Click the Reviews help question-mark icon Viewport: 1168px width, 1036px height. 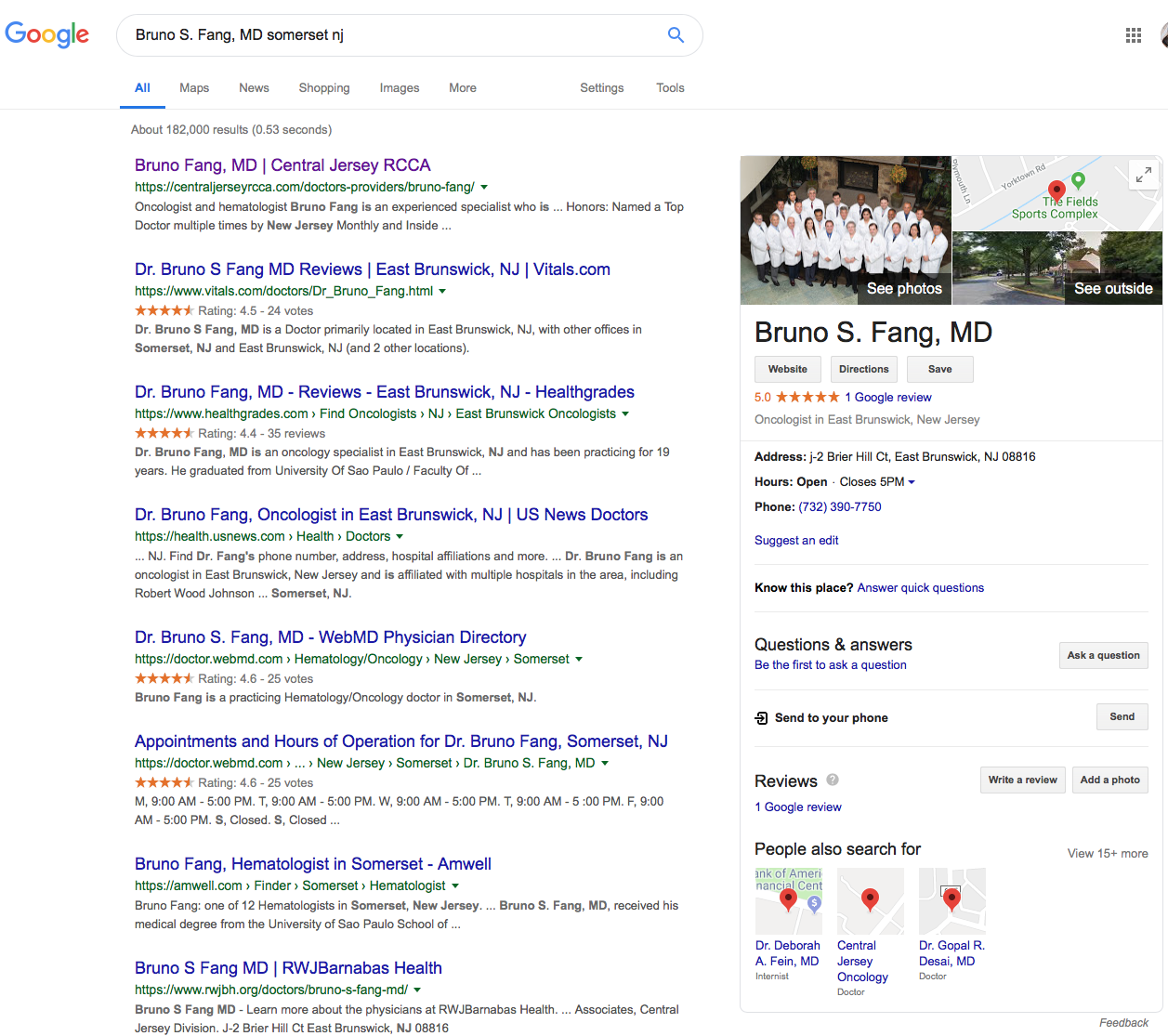click(x=833, y=780)
